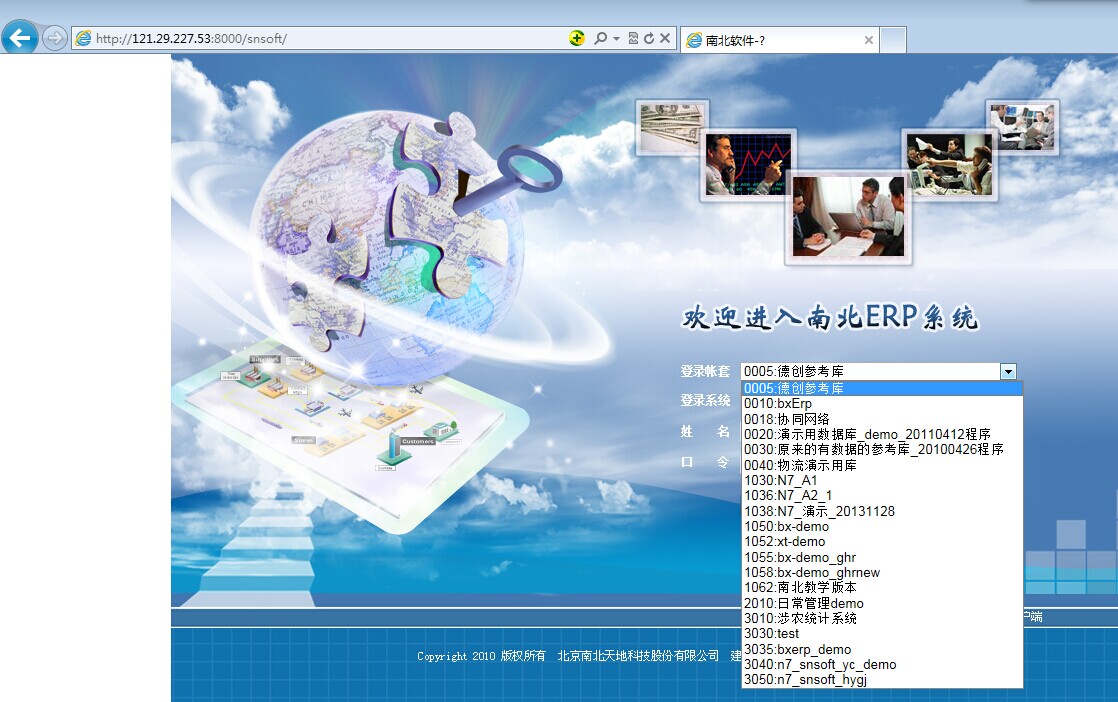This screenshot has width=1118, height=702.
Task: Select 0040:物流演示用库 option
Action: coord(882,465)
